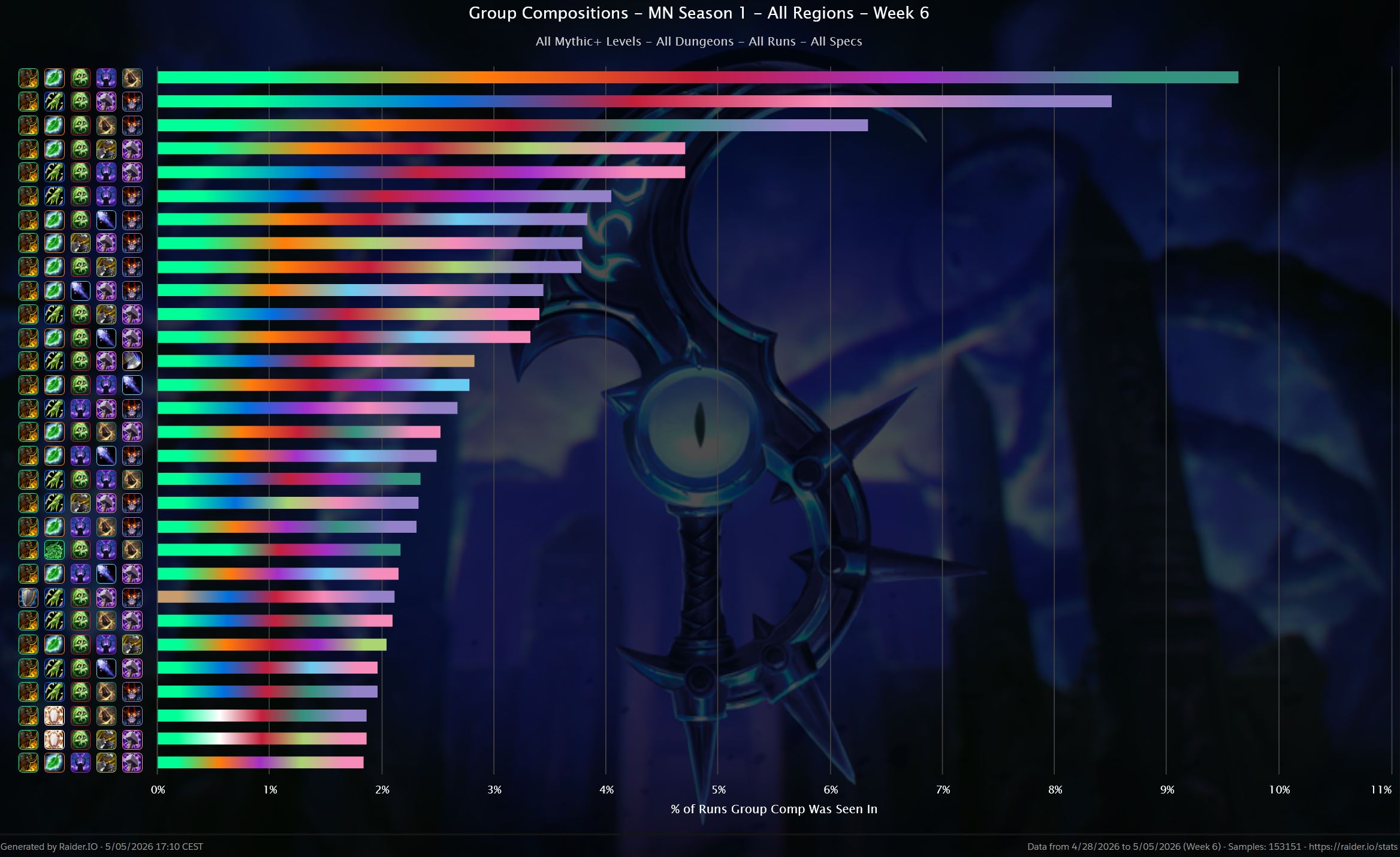Click the silver steel hammer icon on dark background

pos(132,361)
